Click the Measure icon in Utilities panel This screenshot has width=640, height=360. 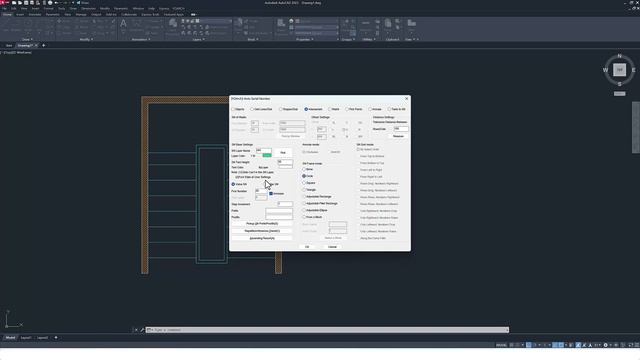[366, 23]
